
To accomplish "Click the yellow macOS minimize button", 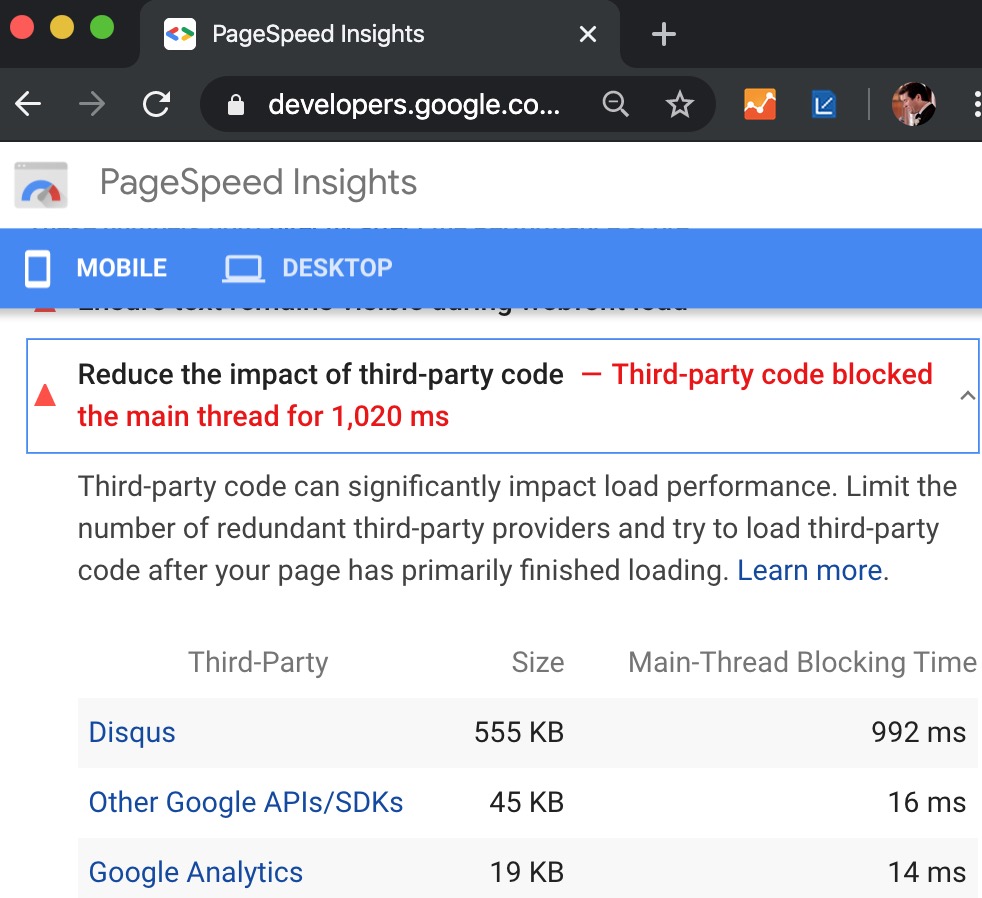I will click(x=62, y=27).
